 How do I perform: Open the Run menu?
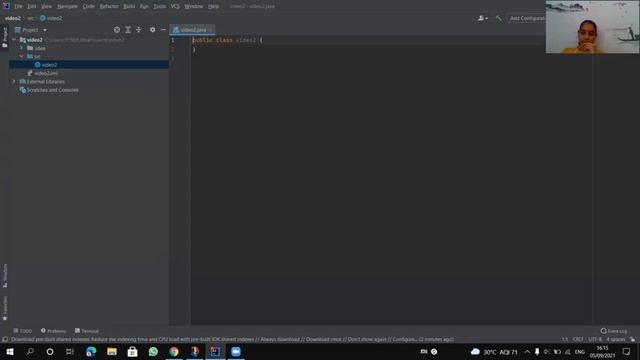[x=144, y=6]
